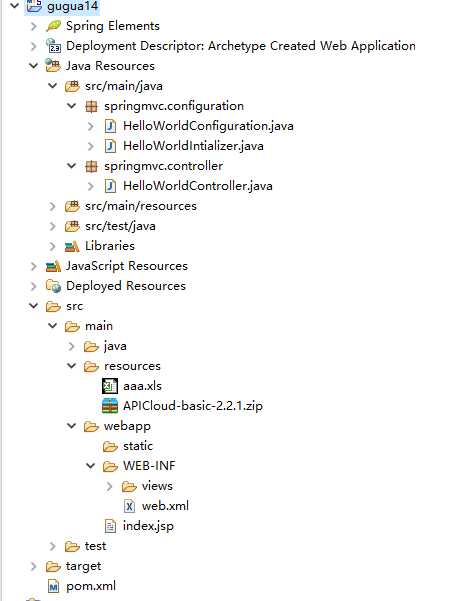Select HelloWorldIntializer.java in the tree
The width and height of the screenshot is (451, 601).
[193, 146]
